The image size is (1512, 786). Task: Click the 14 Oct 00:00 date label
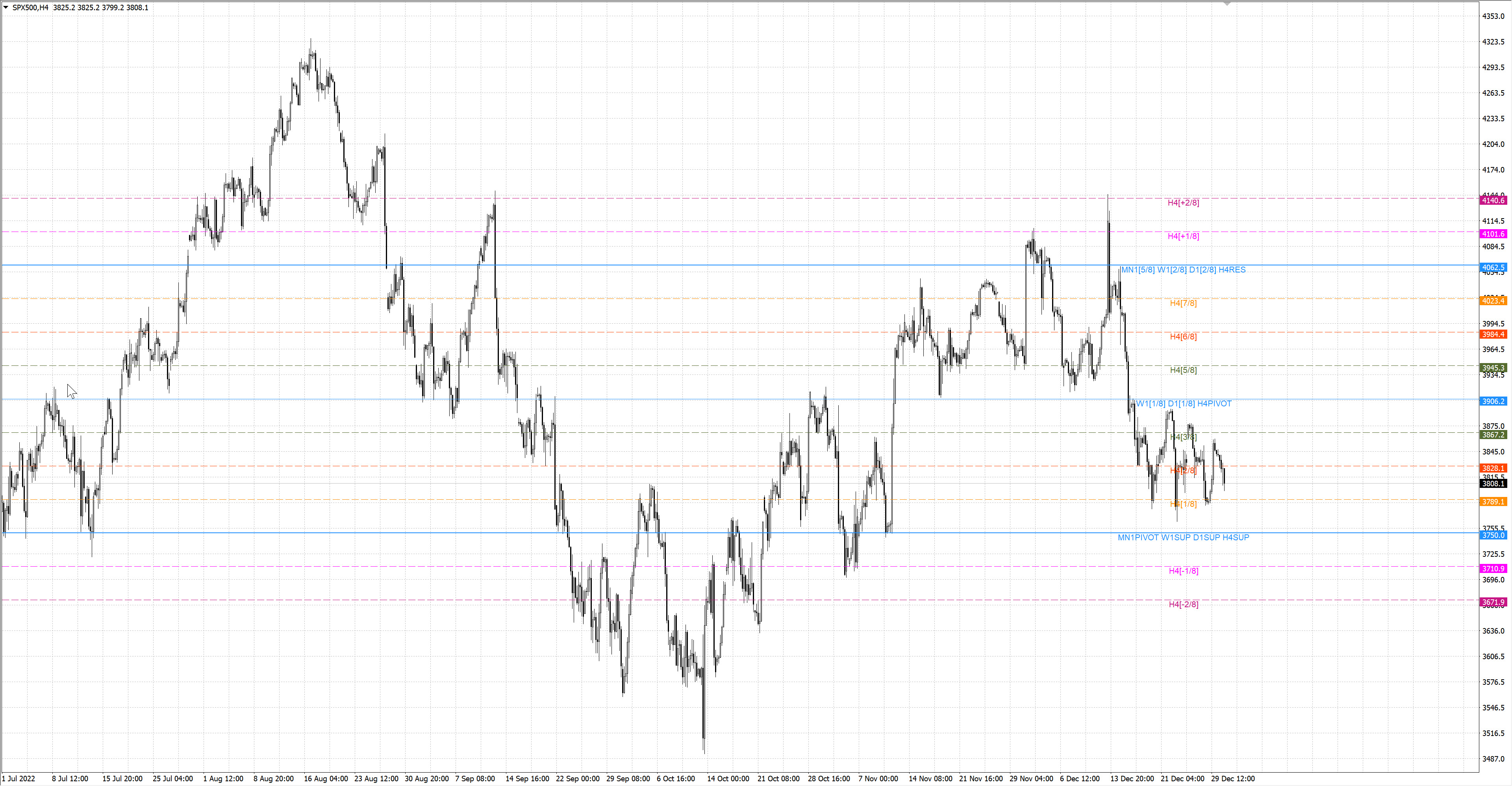coord(728,779)
